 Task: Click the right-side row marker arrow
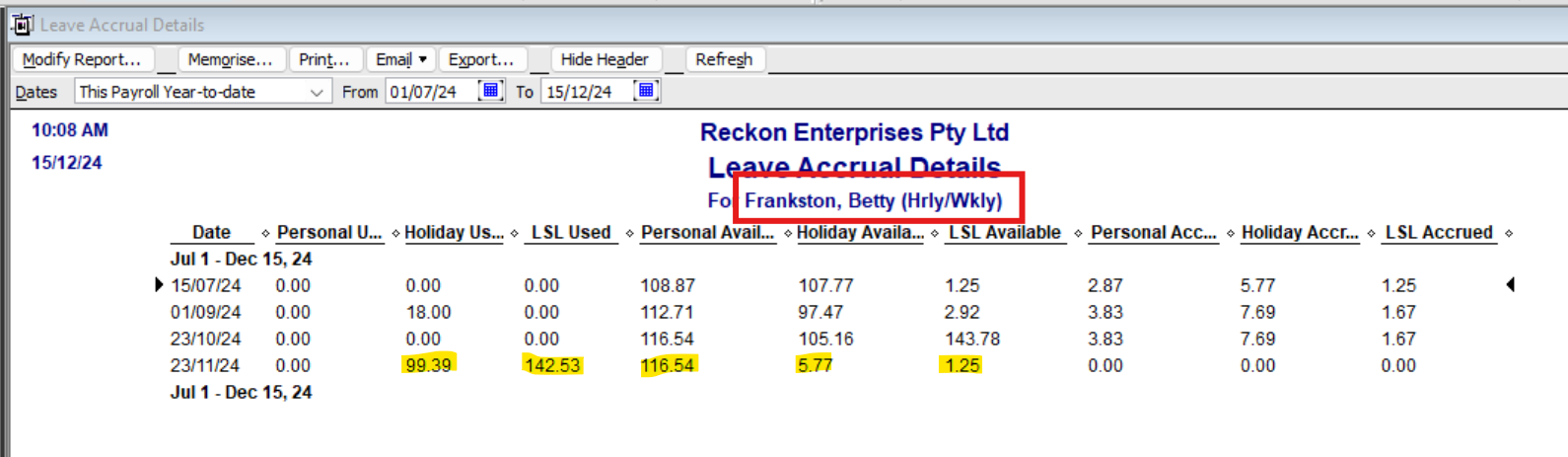pos(1511,285)
